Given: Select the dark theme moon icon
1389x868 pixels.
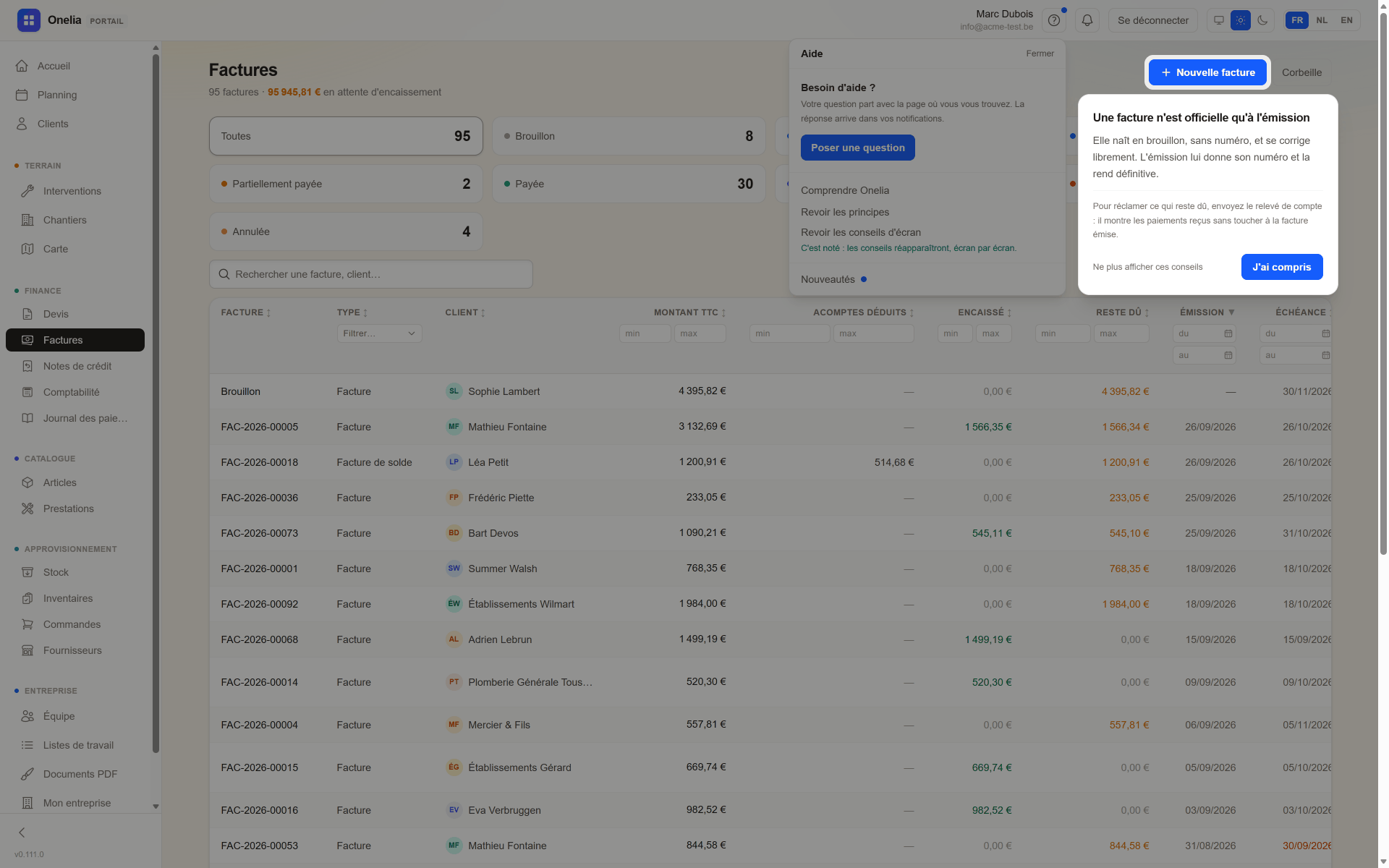Looking at the screenshot, I should pyautogui.click(x=1262, y=20).
